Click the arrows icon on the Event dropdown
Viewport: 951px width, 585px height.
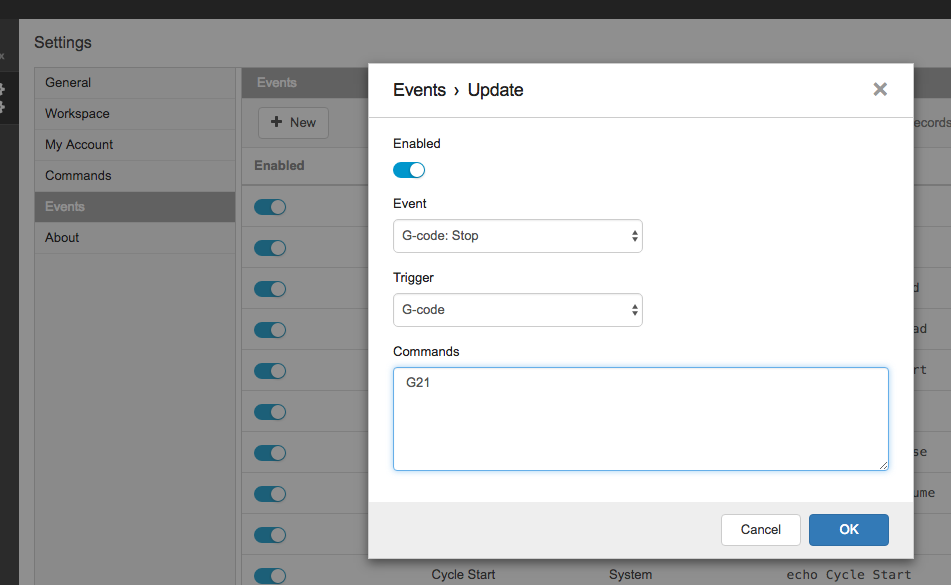click(x=634, y=236)
